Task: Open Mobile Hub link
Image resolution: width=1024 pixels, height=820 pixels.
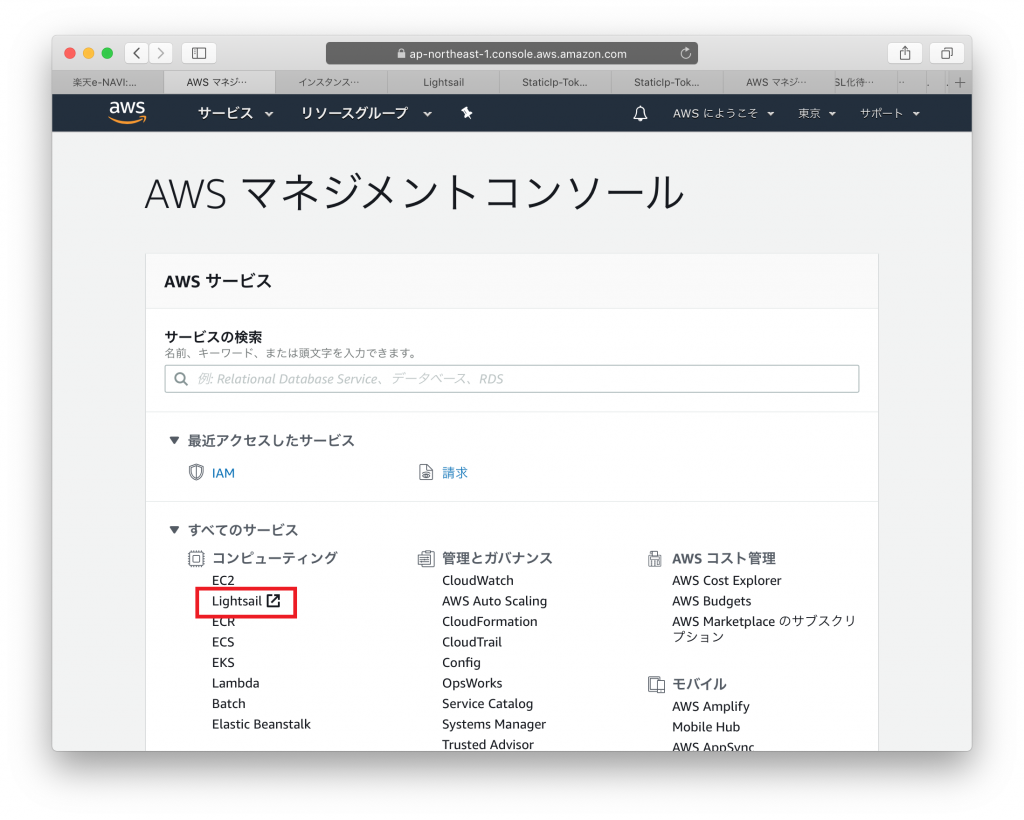Action: click(706, 727)
